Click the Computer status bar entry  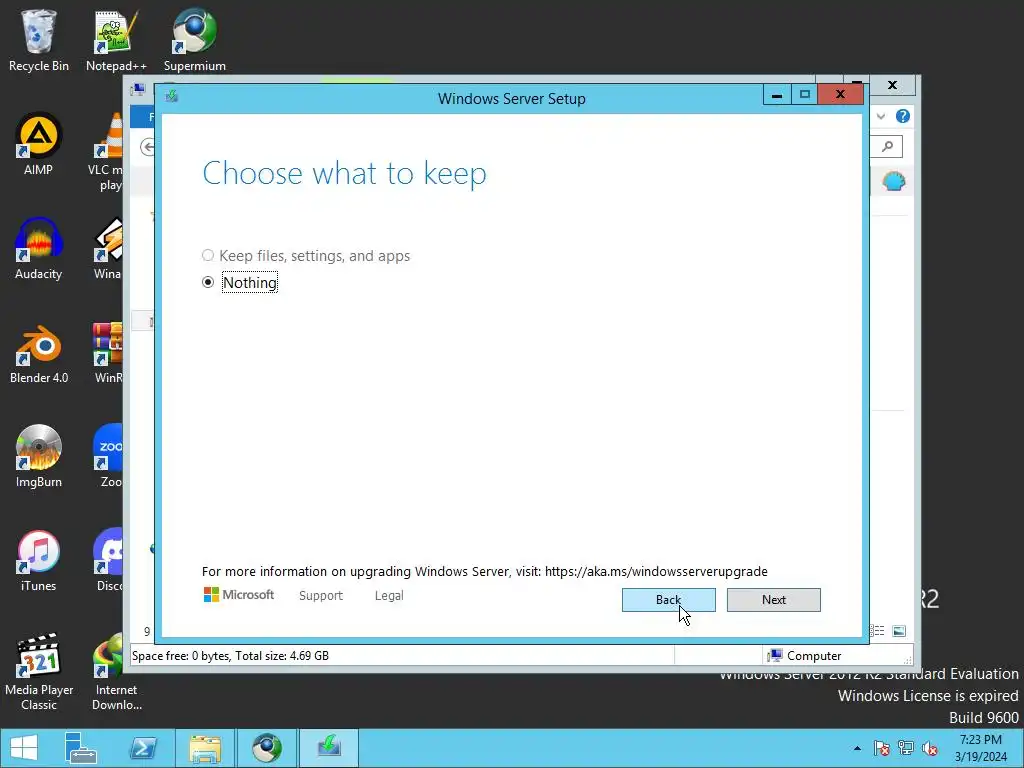(805, 655)
